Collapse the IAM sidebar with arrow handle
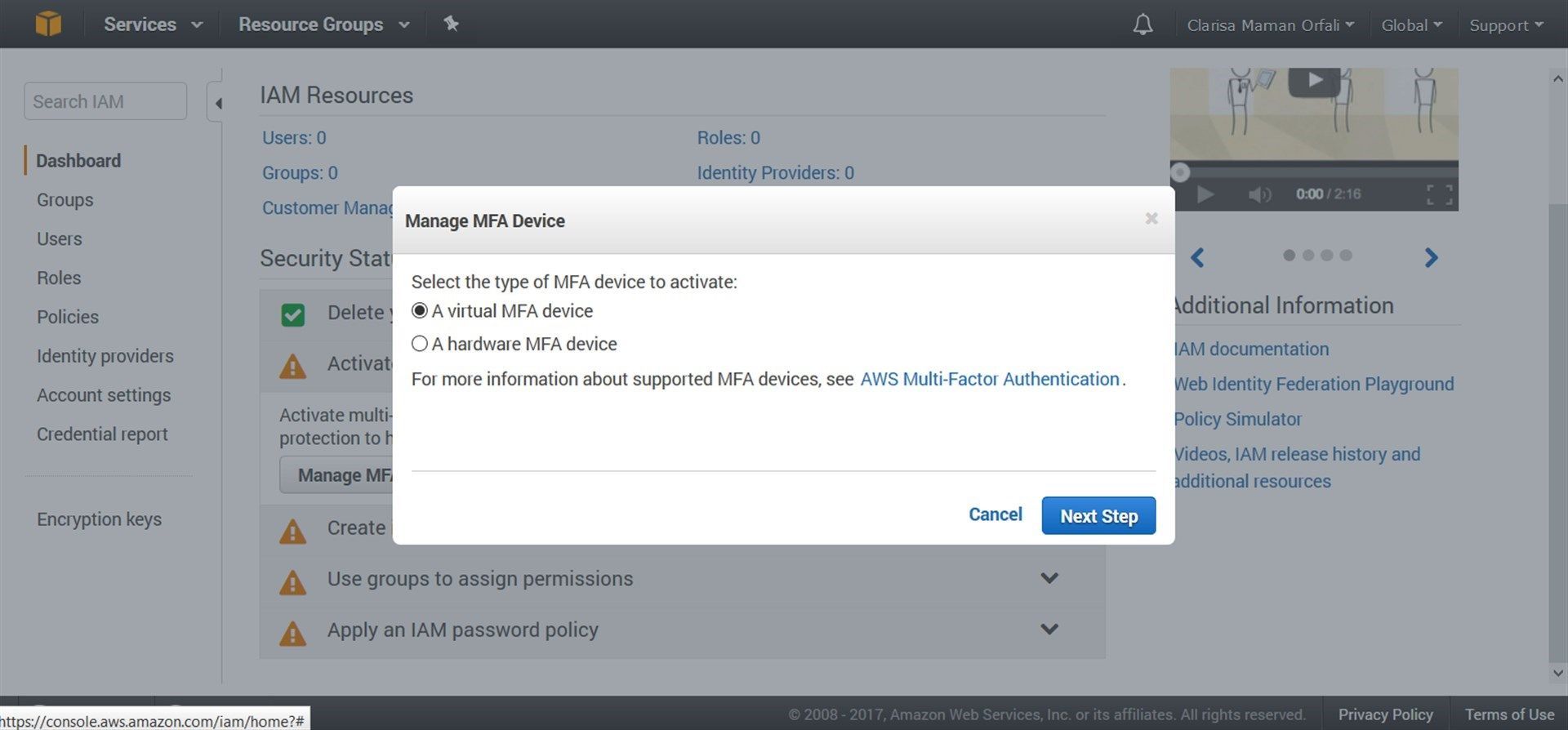The width and height of the screenshot is (1568, 730). click(216, 103)
